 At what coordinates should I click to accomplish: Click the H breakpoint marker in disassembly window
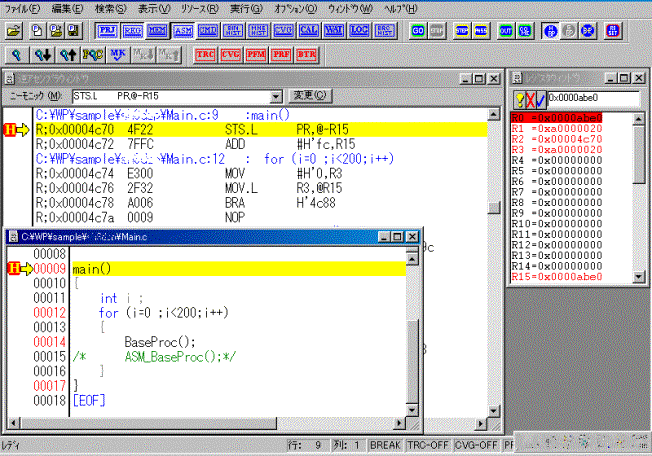(9, 130)
